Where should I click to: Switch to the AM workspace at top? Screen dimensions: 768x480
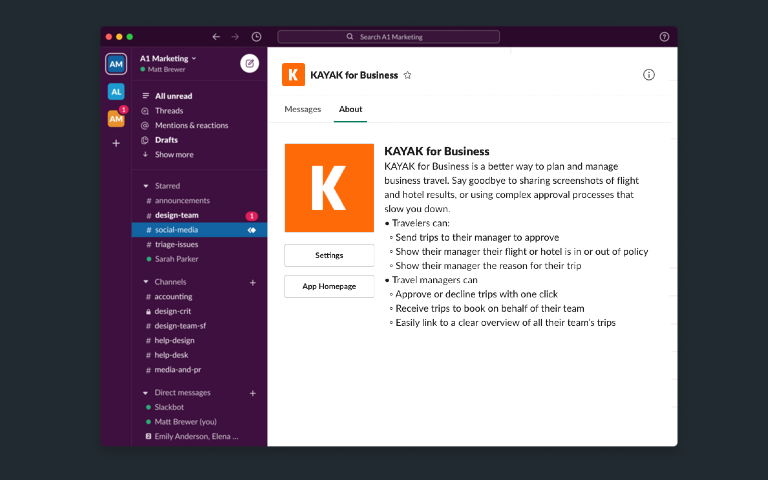tap(116, 64)
